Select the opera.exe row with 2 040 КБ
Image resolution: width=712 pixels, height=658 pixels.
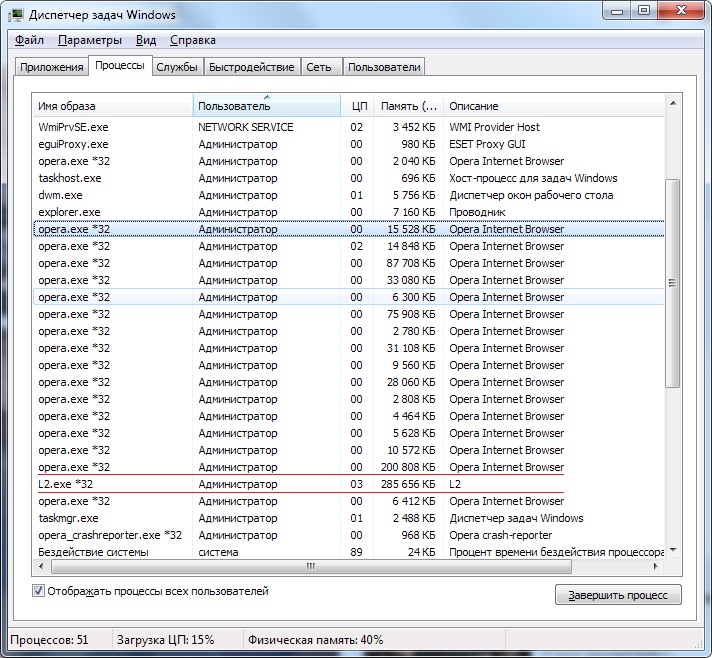[x=348, y=161]
